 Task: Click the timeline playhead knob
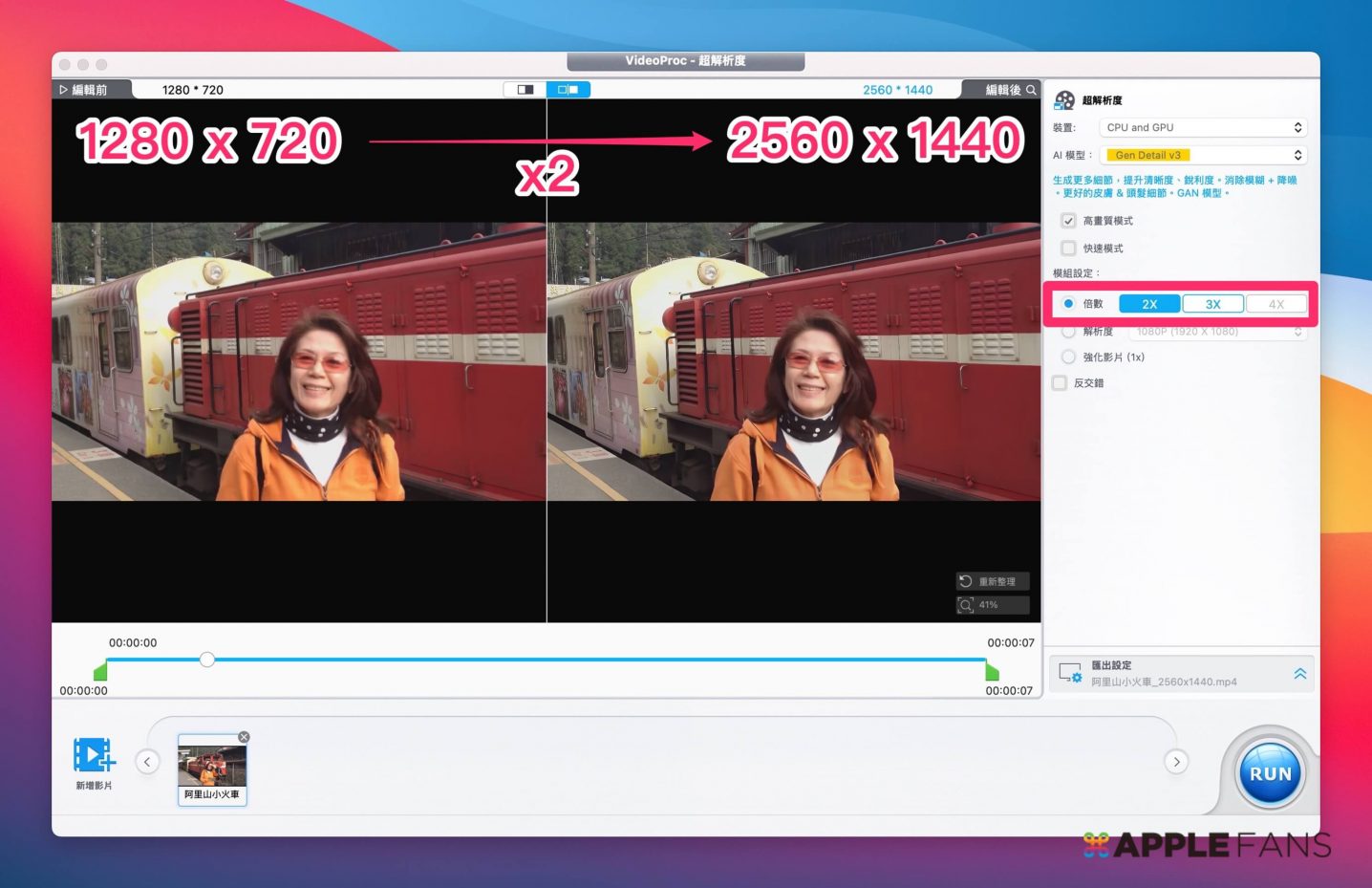(207, 660)
